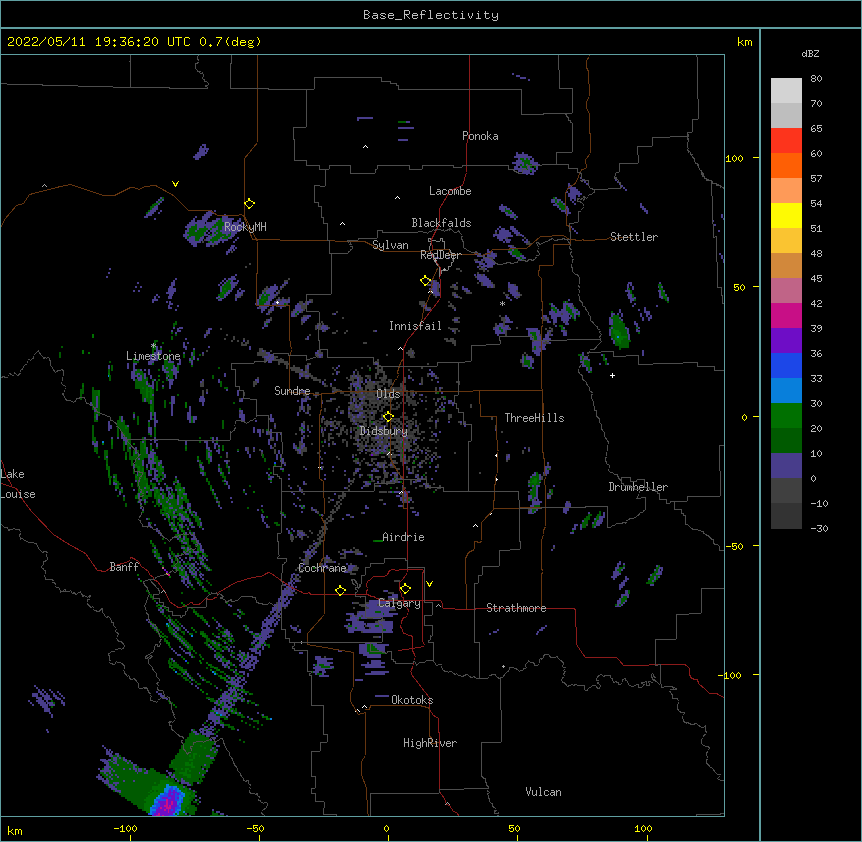
Task: Click the Ponoka city label
Action: coord(480,136)
